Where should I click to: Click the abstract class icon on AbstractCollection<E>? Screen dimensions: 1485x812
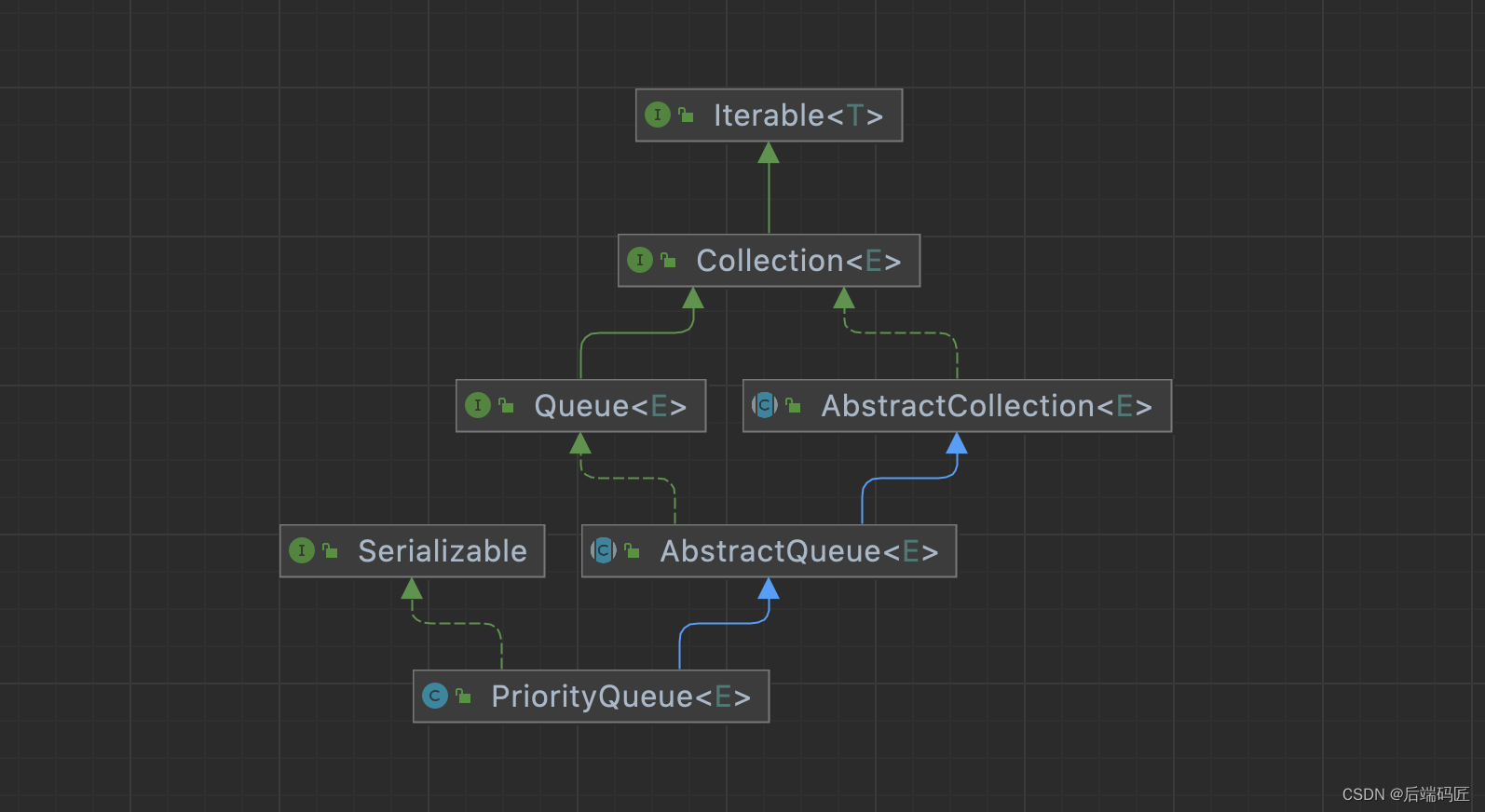coord(765,405)
